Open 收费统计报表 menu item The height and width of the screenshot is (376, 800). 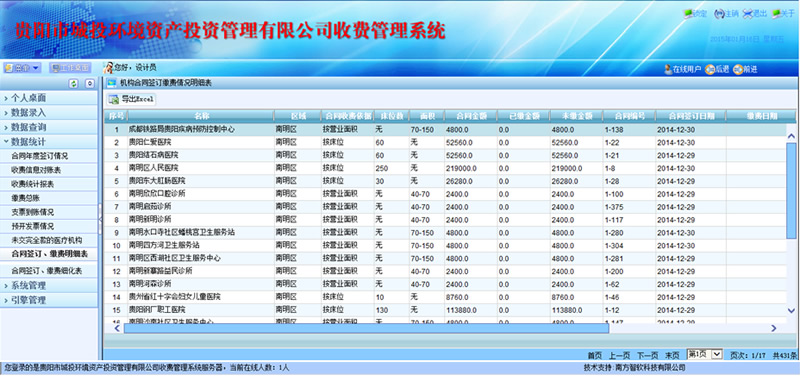point(49,184)
